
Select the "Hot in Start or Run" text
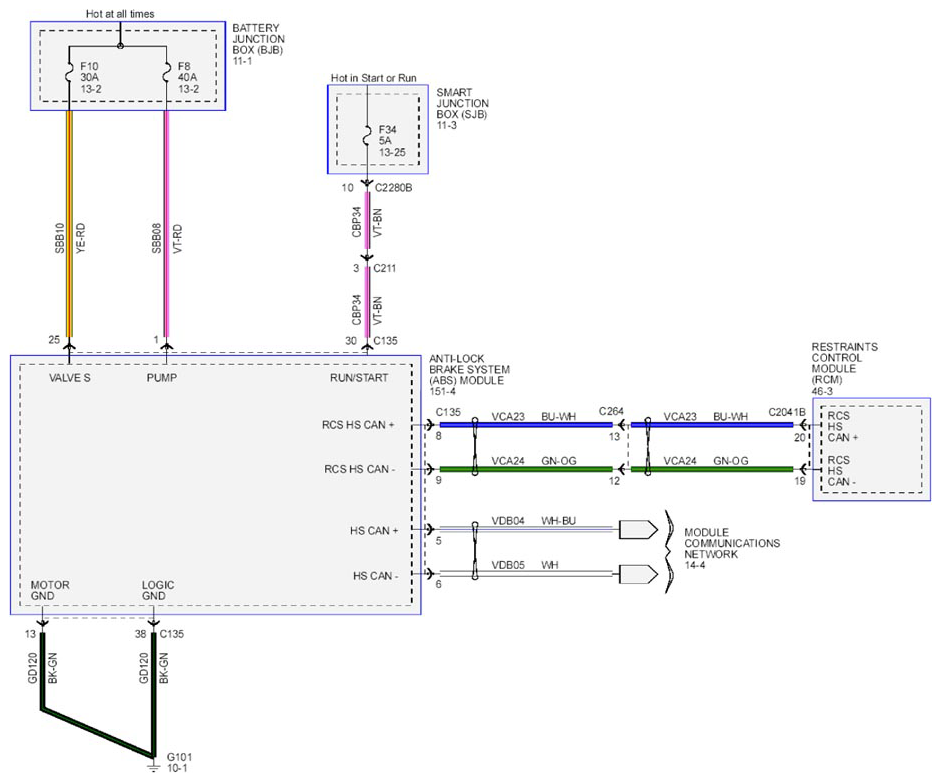point(373,78)
